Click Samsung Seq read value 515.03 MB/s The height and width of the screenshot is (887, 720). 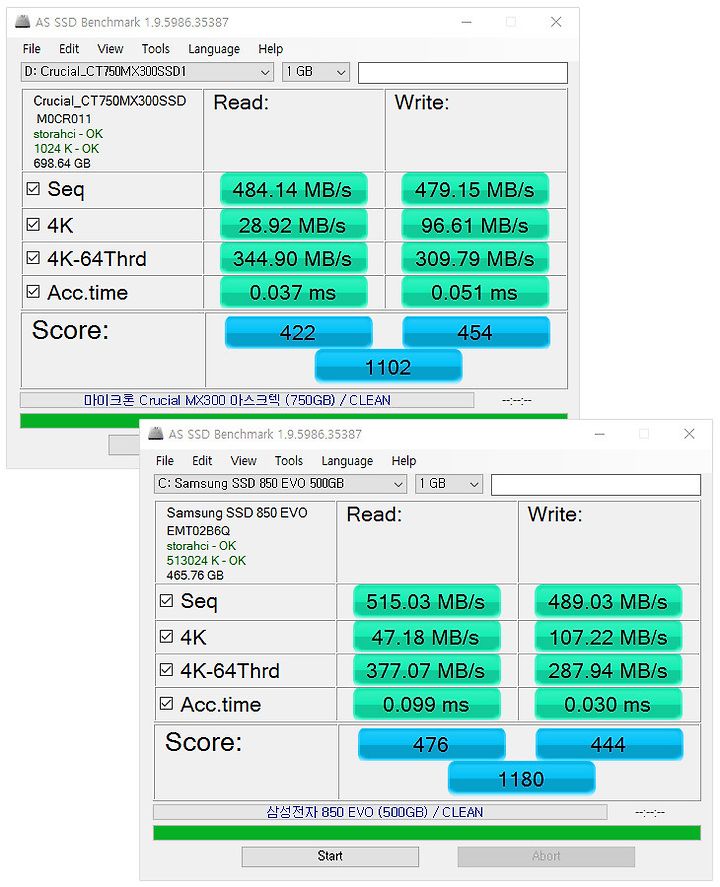(426, 601)
